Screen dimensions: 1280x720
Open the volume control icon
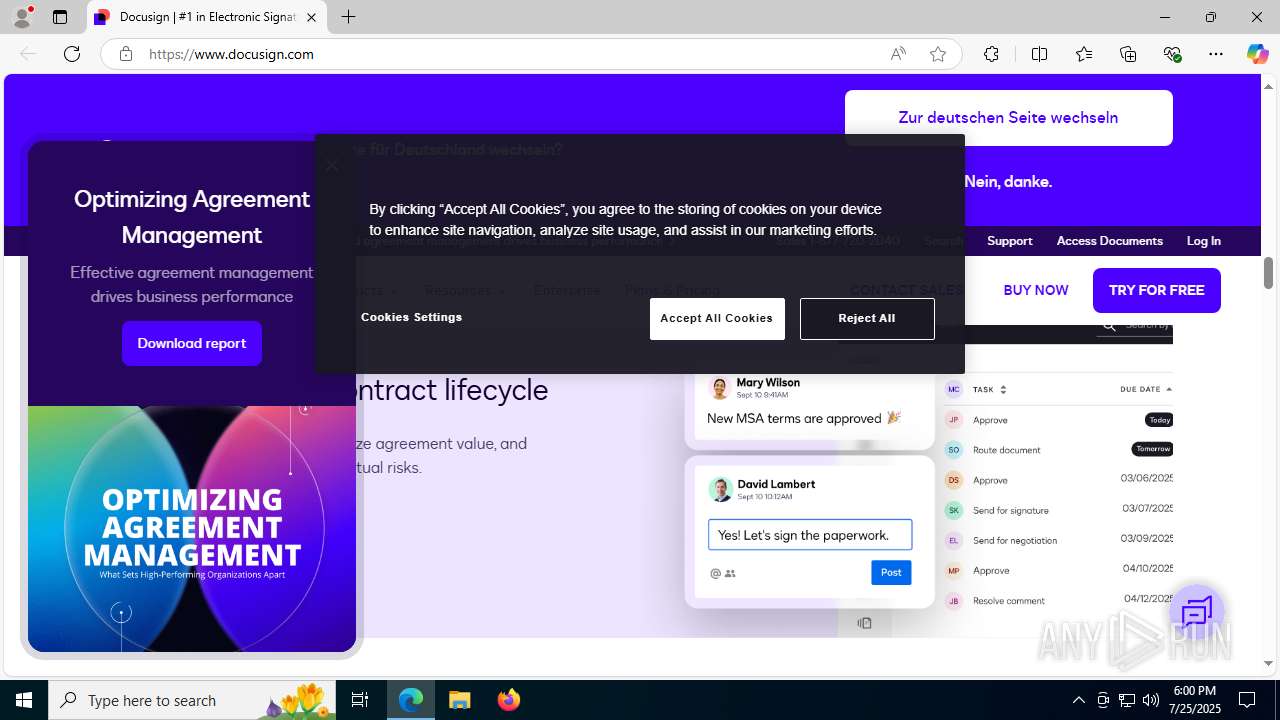pyautogui.click(x=1151, y=700)
